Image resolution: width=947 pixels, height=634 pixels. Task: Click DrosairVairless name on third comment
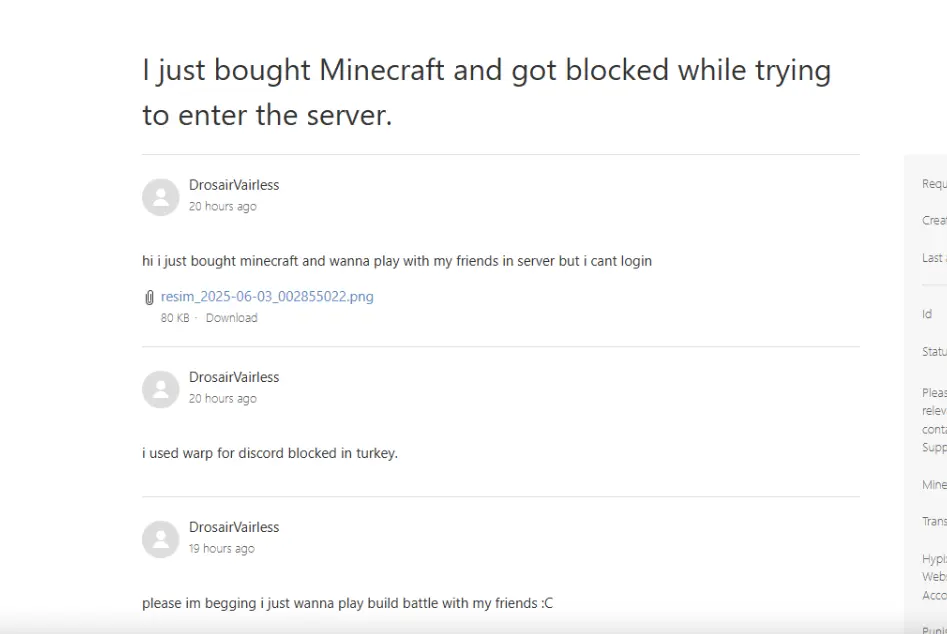234,527
